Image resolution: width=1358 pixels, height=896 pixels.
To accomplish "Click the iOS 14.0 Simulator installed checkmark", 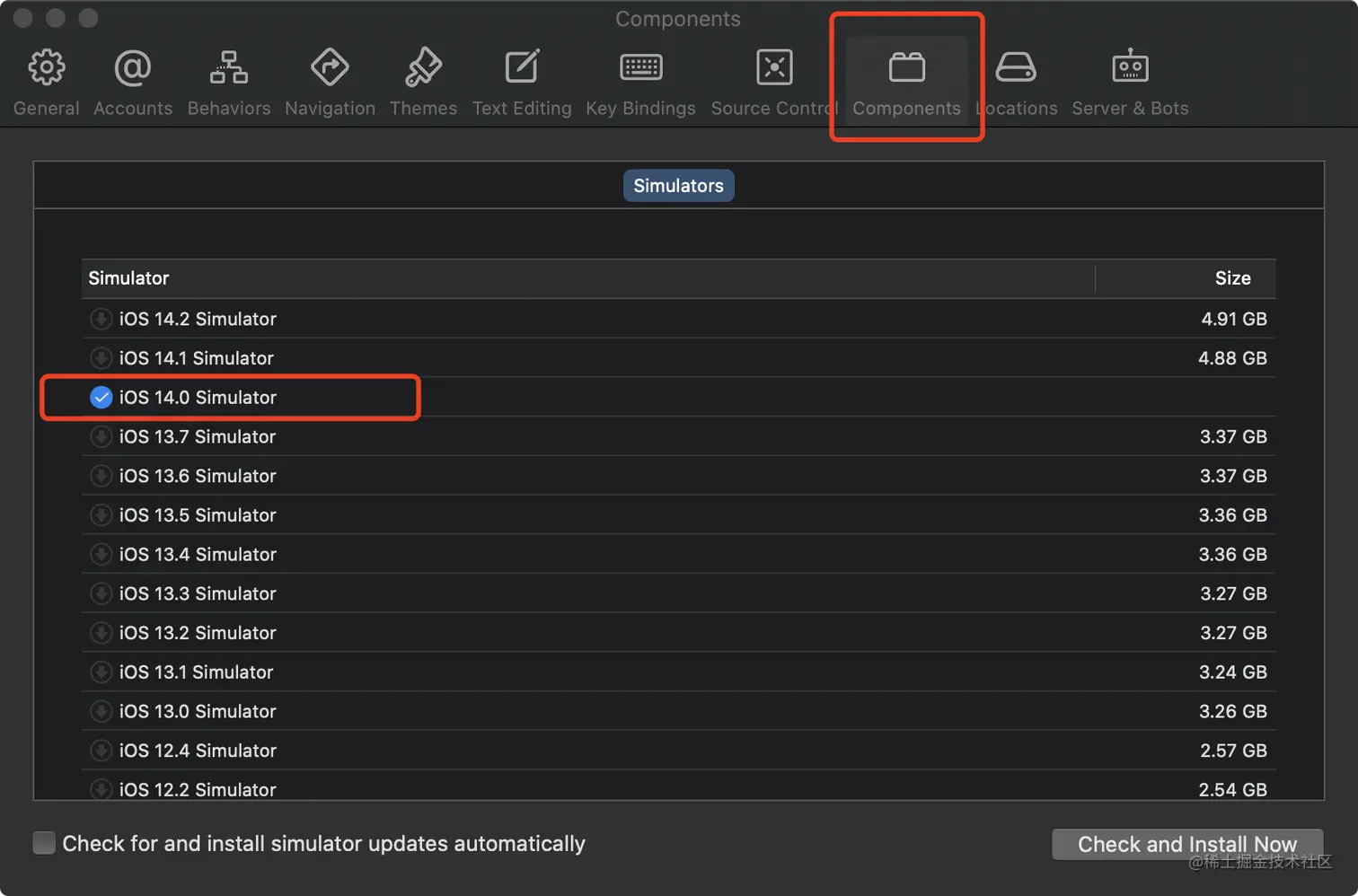I will coord(101,397).
